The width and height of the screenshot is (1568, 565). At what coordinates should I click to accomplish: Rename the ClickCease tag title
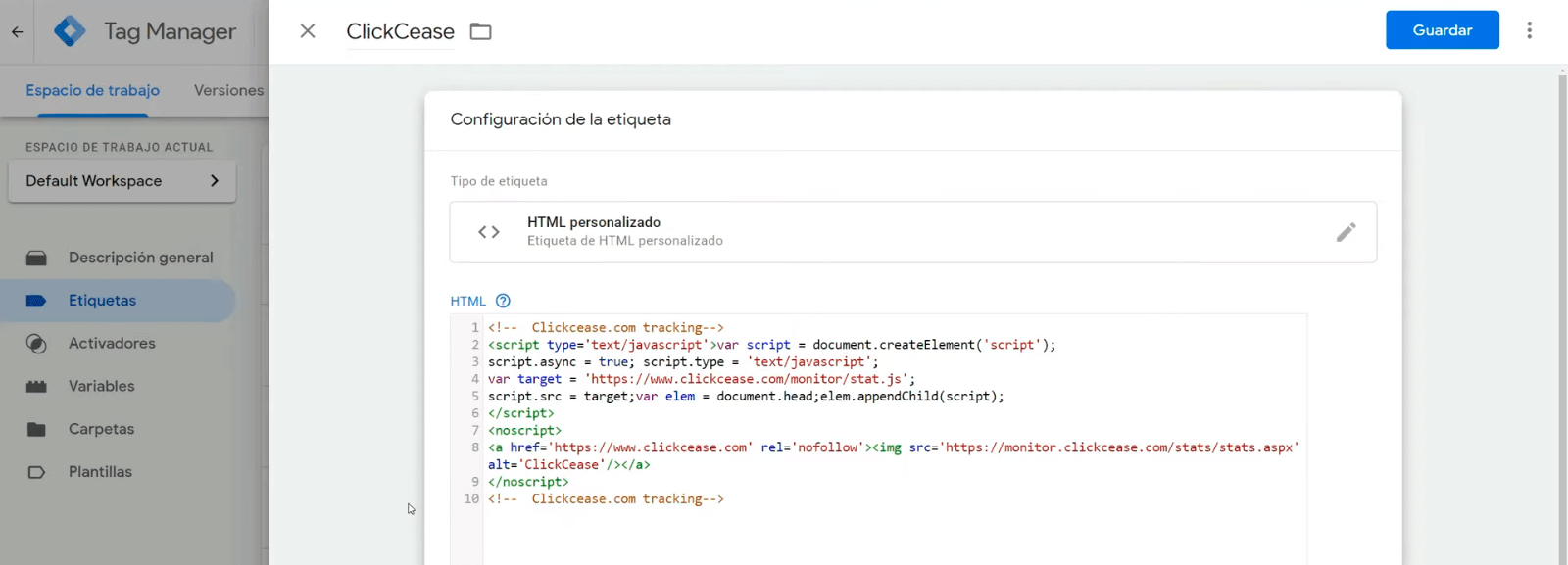click(400, 31)
